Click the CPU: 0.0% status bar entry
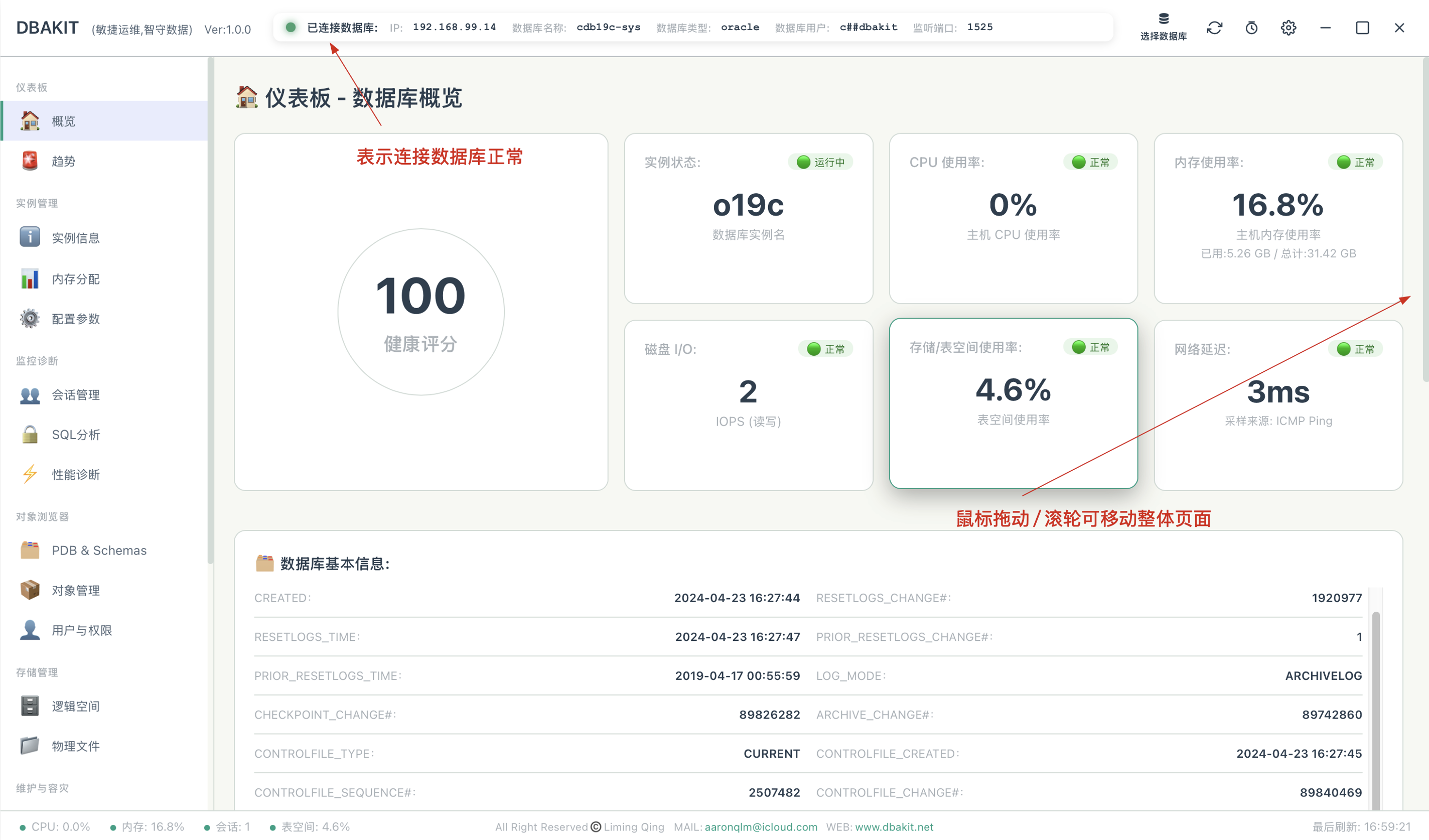 55,826
